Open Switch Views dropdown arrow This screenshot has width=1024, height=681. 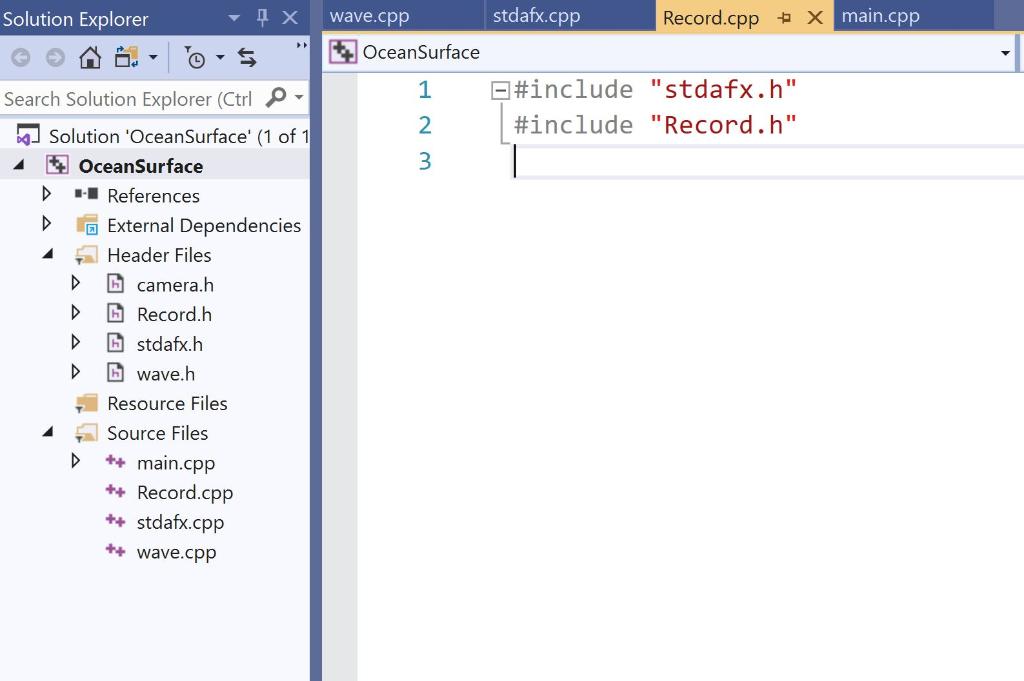point(153,57)
